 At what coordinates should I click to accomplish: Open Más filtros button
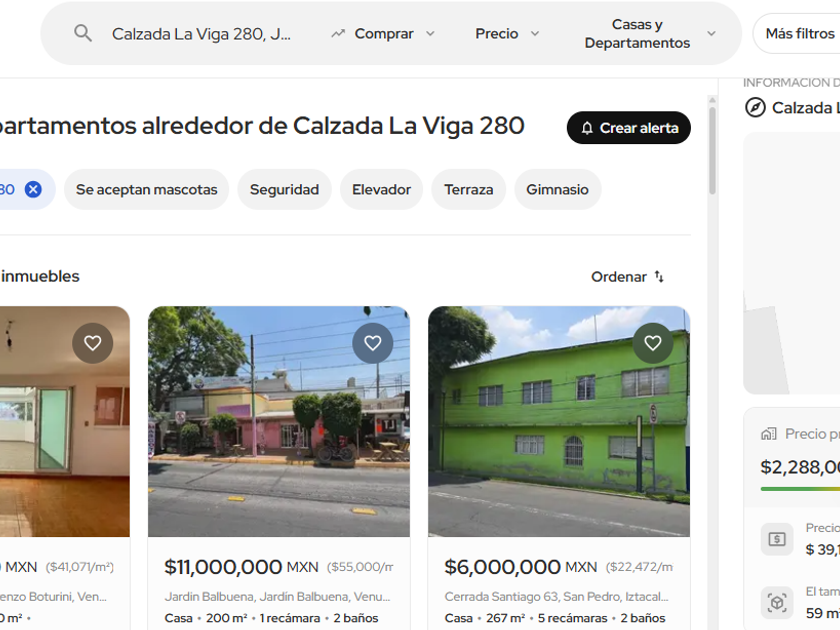799,34
